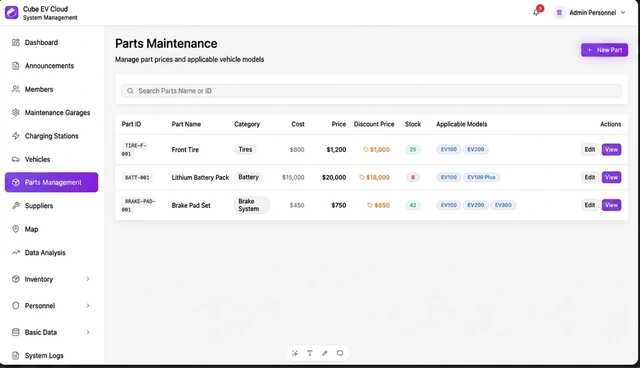Click the Admin Personnel avatar icon
This screenshot has height=368, width=640.
tap(559, 13)
